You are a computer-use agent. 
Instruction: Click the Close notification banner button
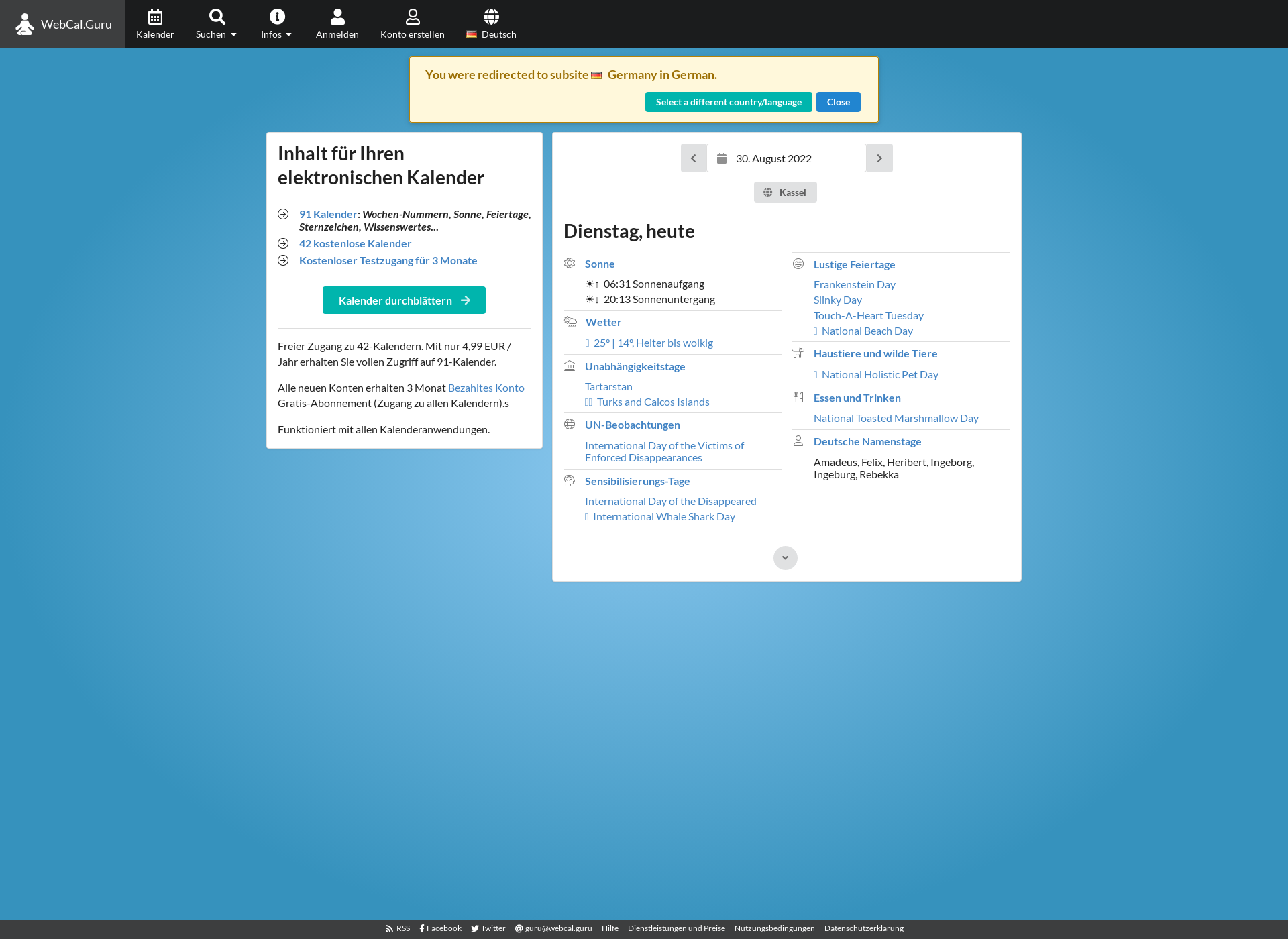[x=838, y=101]
